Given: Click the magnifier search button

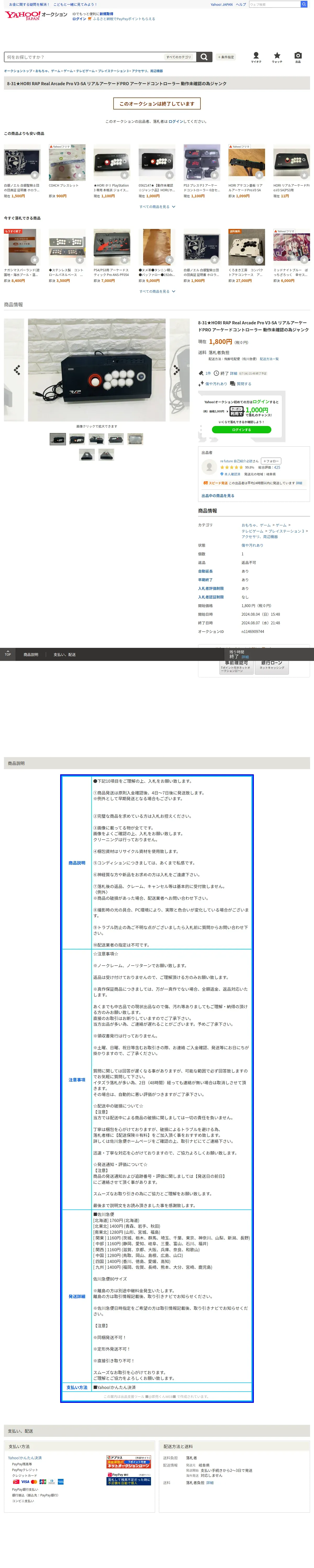Looking at the screenshot, I should coord(204,57).
